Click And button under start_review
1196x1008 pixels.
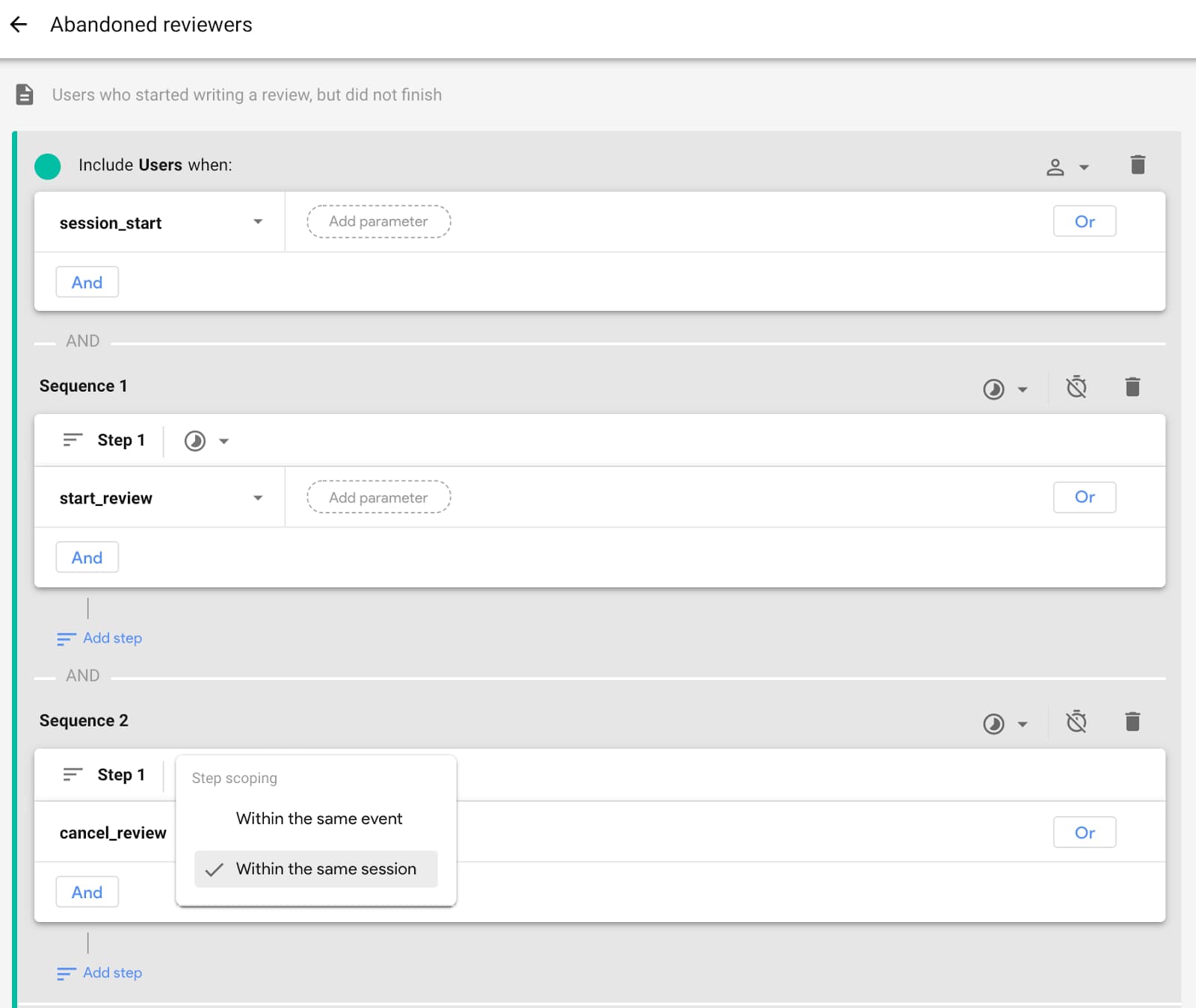click(87, 557)
